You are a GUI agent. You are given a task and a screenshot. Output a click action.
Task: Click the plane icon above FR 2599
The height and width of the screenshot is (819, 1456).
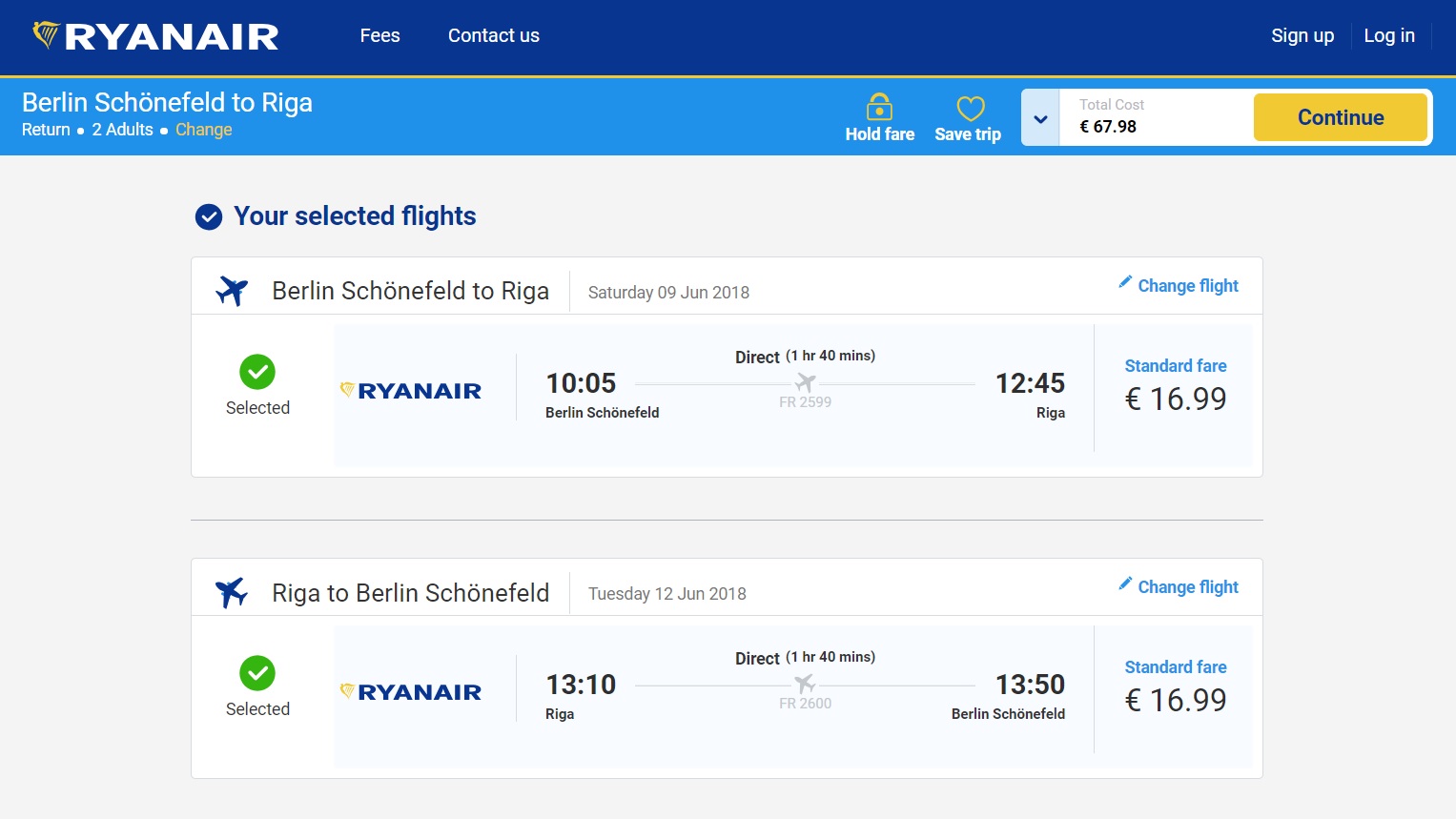[x=806, y=382]
